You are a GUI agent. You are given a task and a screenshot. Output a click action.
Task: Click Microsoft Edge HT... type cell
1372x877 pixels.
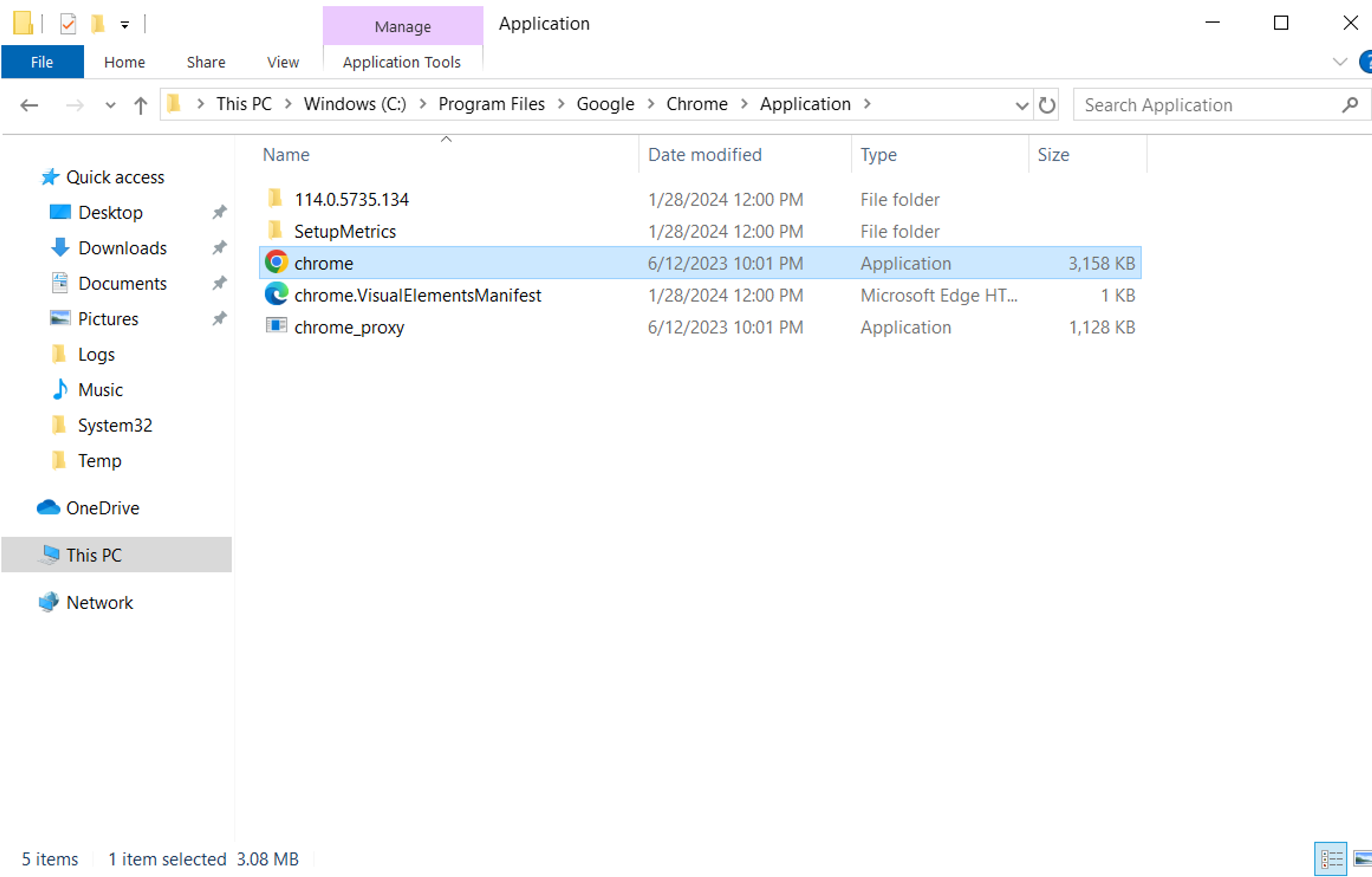pos(938,295)
